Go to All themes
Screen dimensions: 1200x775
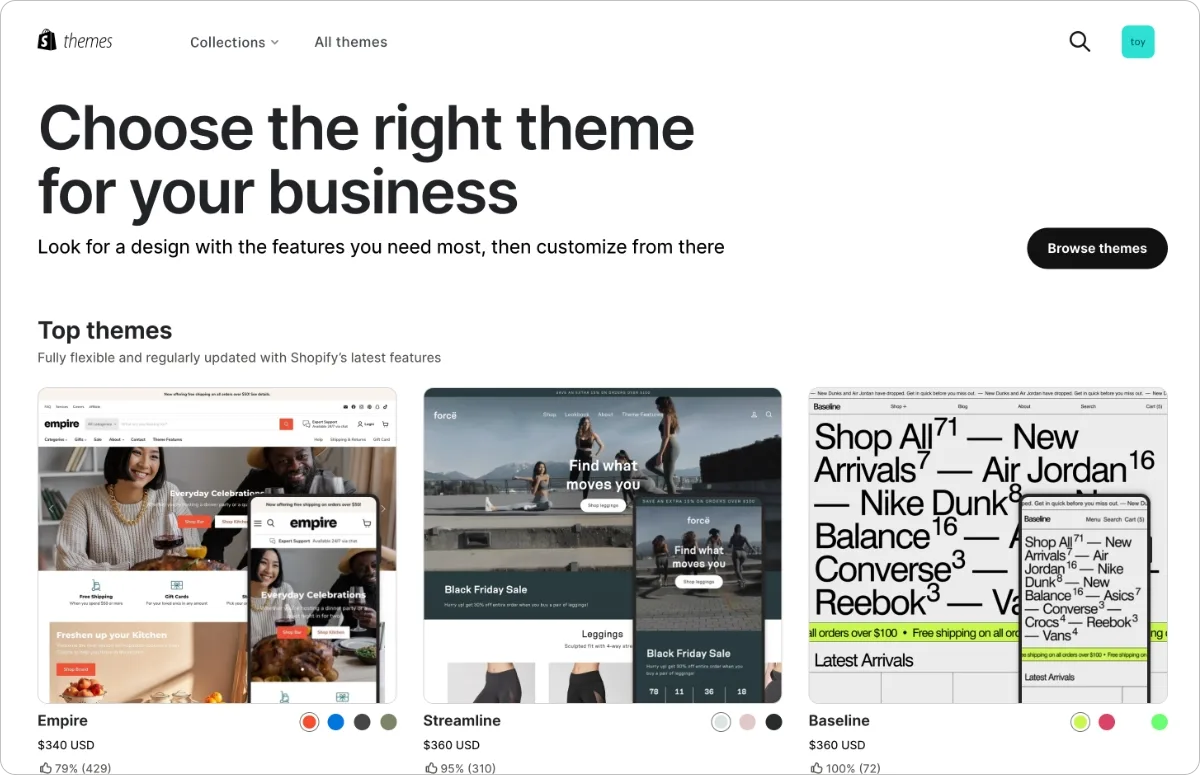351,42
